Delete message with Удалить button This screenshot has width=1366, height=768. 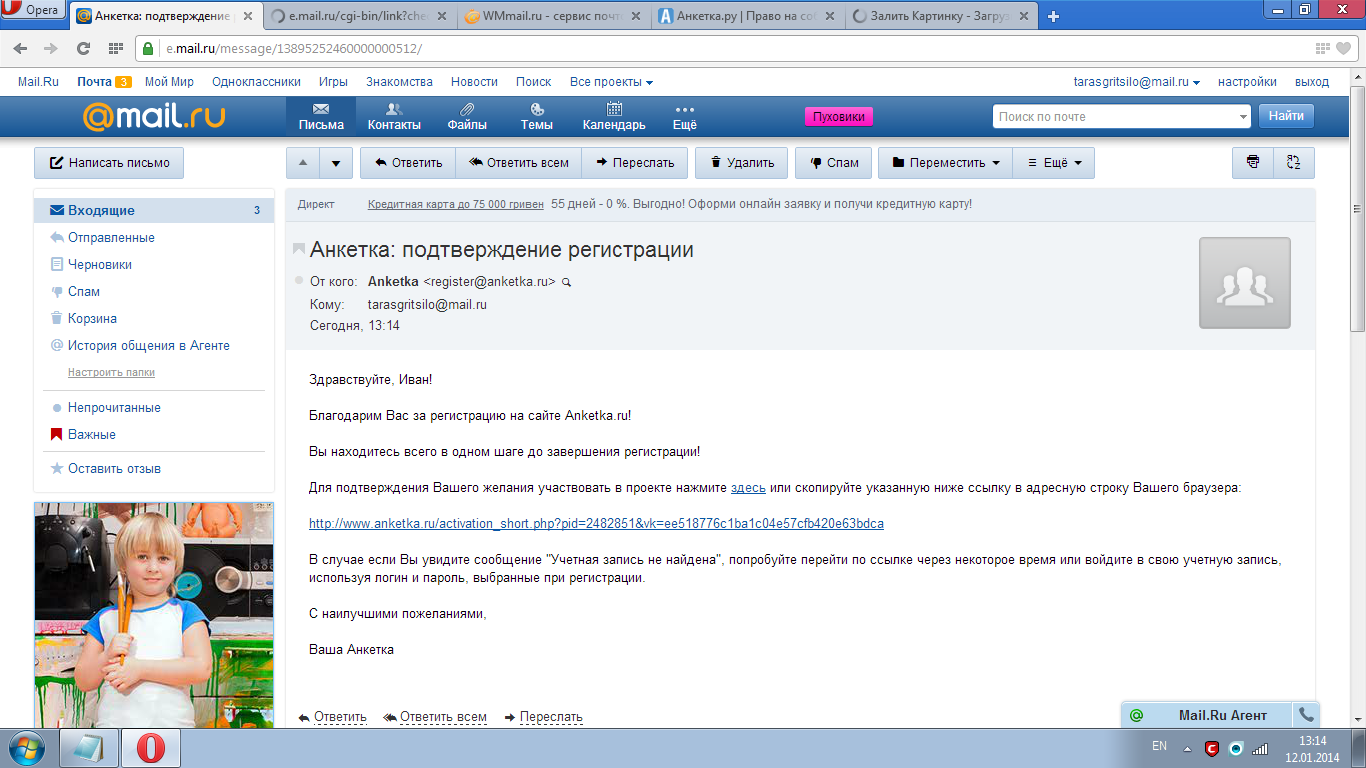click(741, 163)
